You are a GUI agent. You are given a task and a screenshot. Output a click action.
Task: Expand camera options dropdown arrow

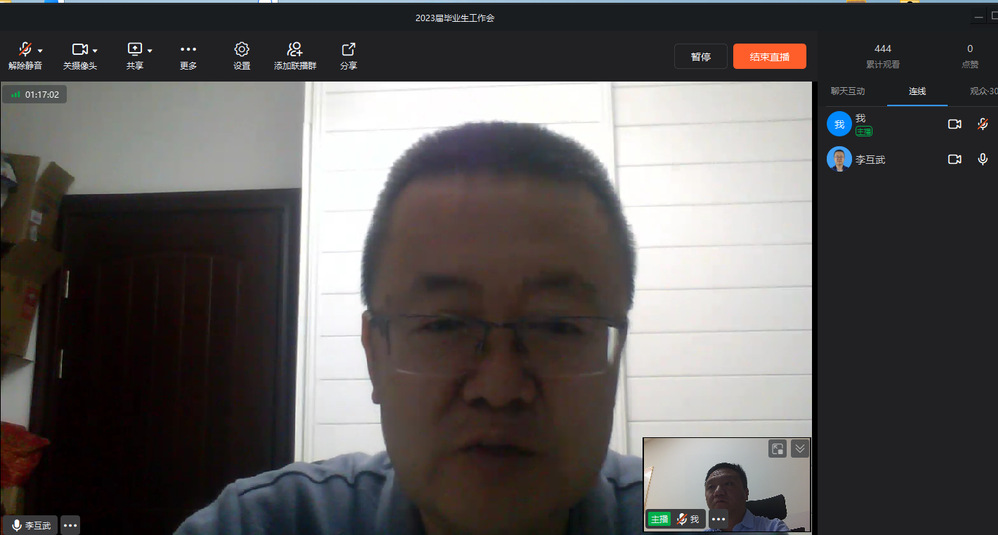[95, 50]
